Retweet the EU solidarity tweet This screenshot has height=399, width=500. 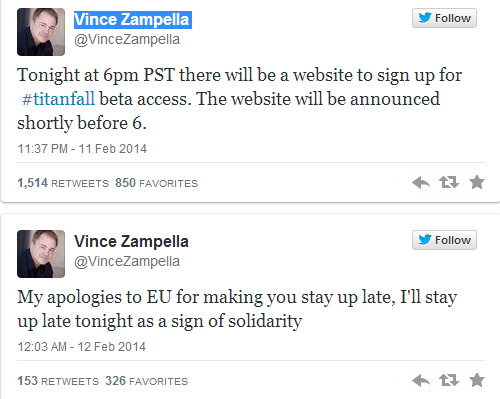(449, 380)
